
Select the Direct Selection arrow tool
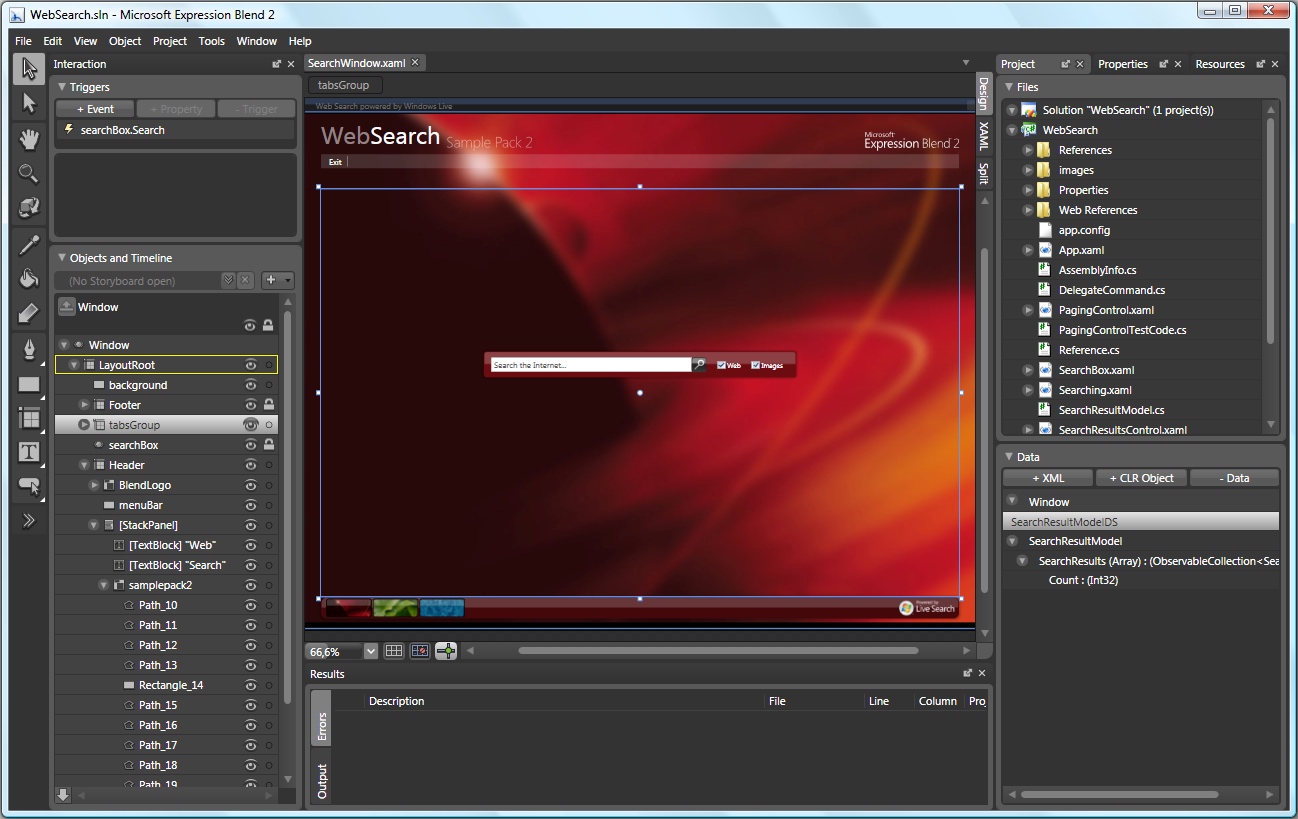[x=29, y=103]
